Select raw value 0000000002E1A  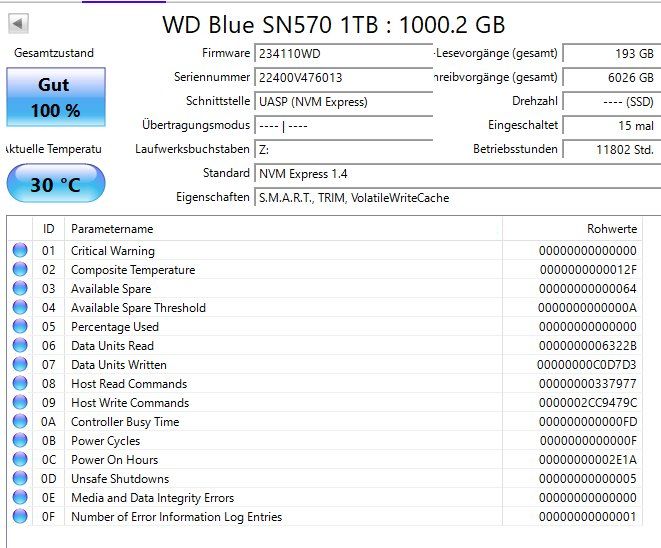click(588, 459)
